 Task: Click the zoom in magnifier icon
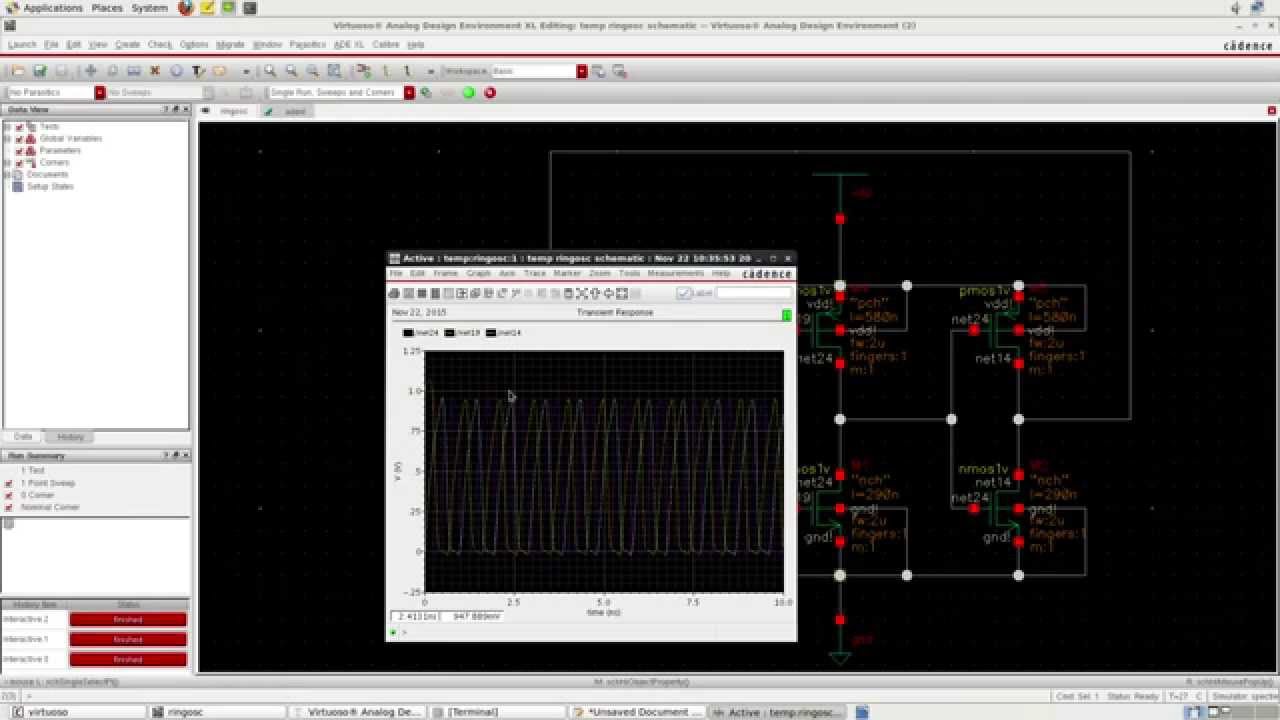point(270,71)
